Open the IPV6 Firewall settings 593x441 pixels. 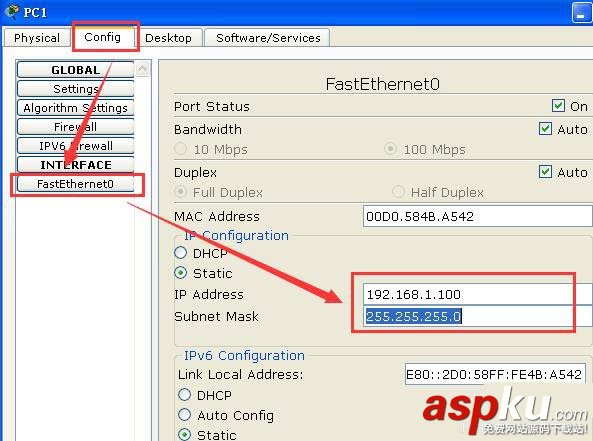tap(75, 146)
